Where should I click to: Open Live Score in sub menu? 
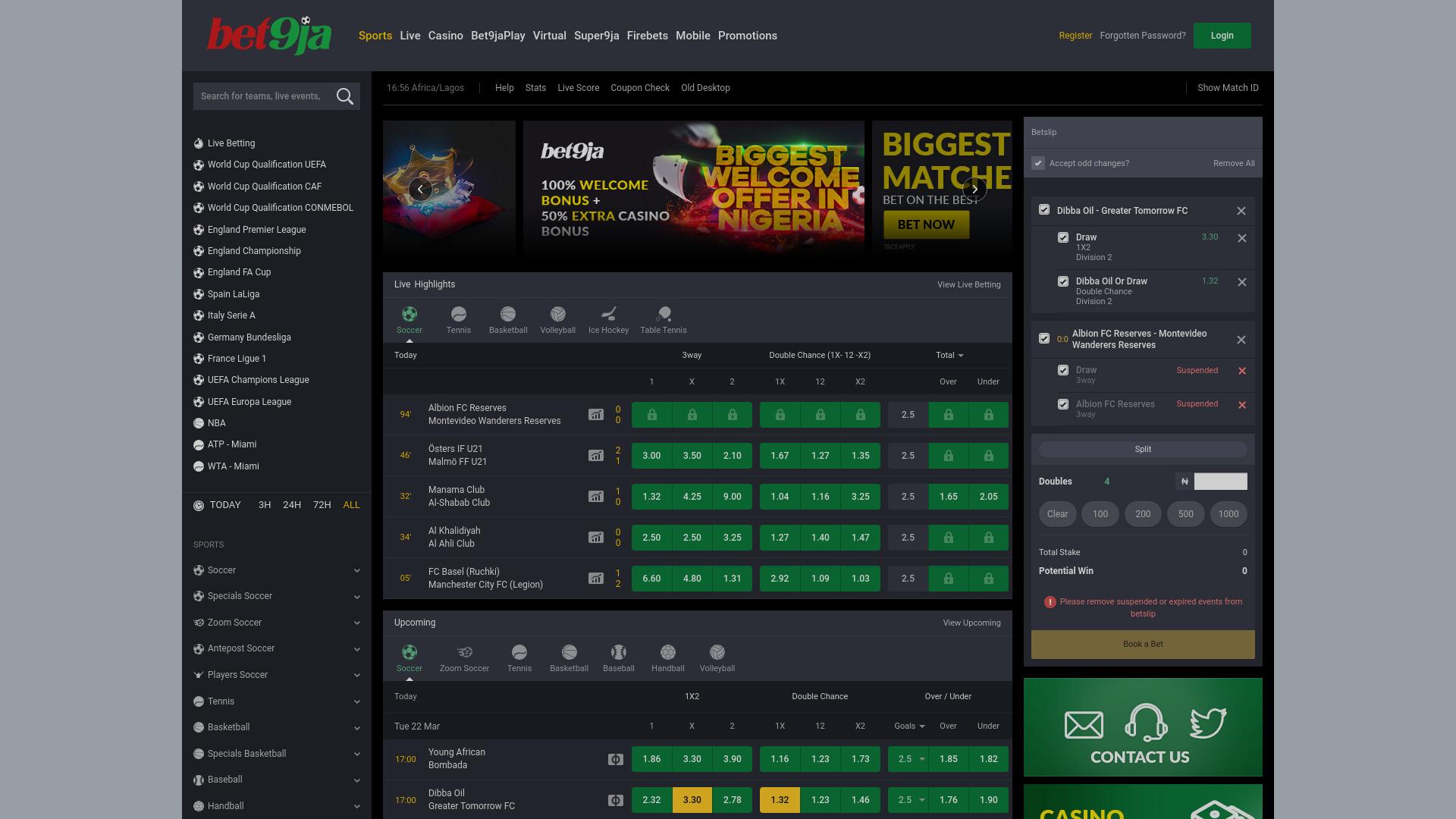(579, 88)
